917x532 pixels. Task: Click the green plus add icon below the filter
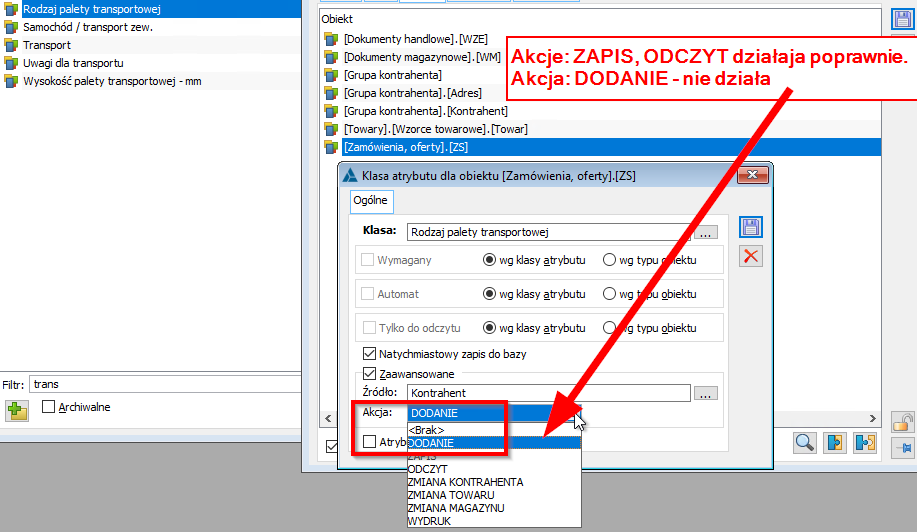[17, 410]
